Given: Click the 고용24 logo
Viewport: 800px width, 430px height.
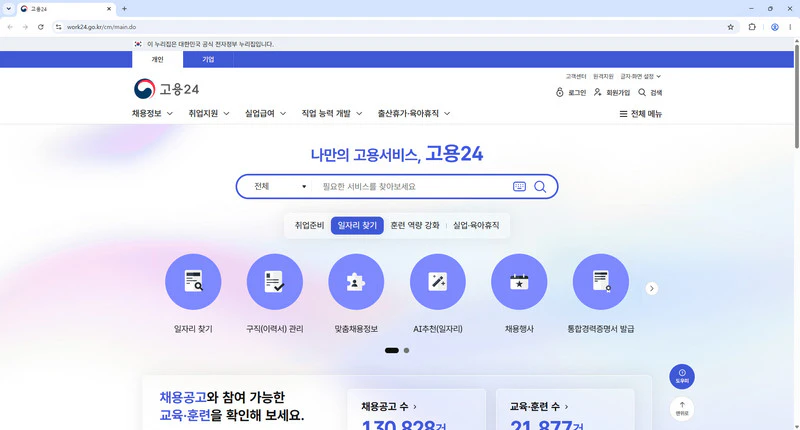Looking at the screenshot, I should click(x=166, y=89).
